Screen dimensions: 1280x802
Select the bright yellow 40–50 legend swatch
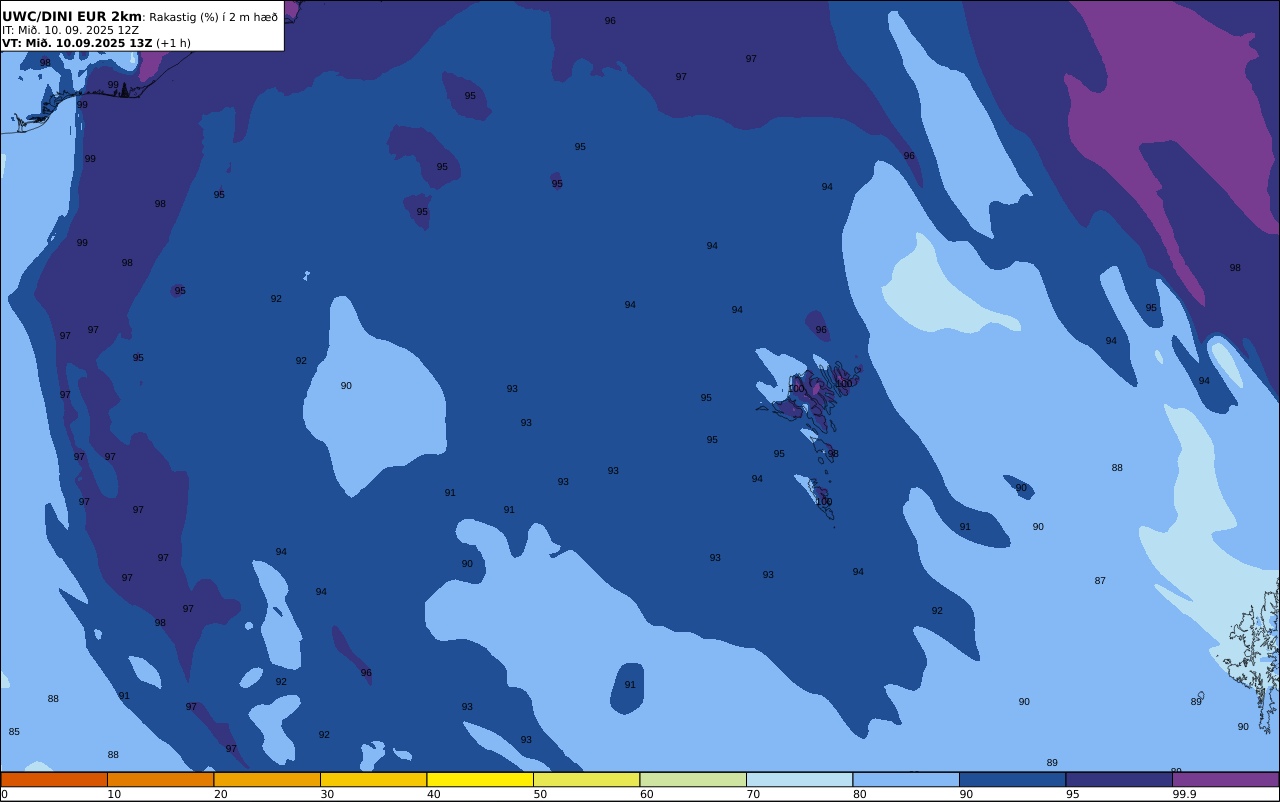(480, 779)
